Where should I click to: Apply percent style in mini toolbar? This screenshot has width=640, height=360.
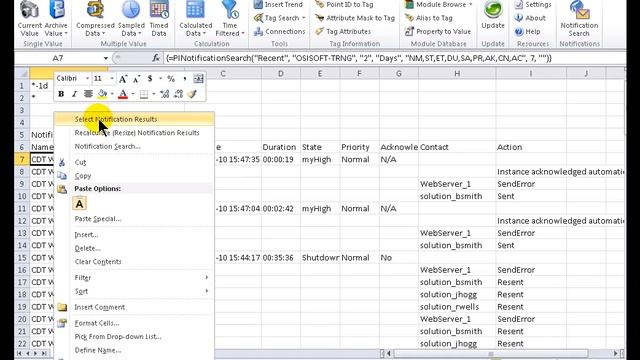[x=171, y=79]
